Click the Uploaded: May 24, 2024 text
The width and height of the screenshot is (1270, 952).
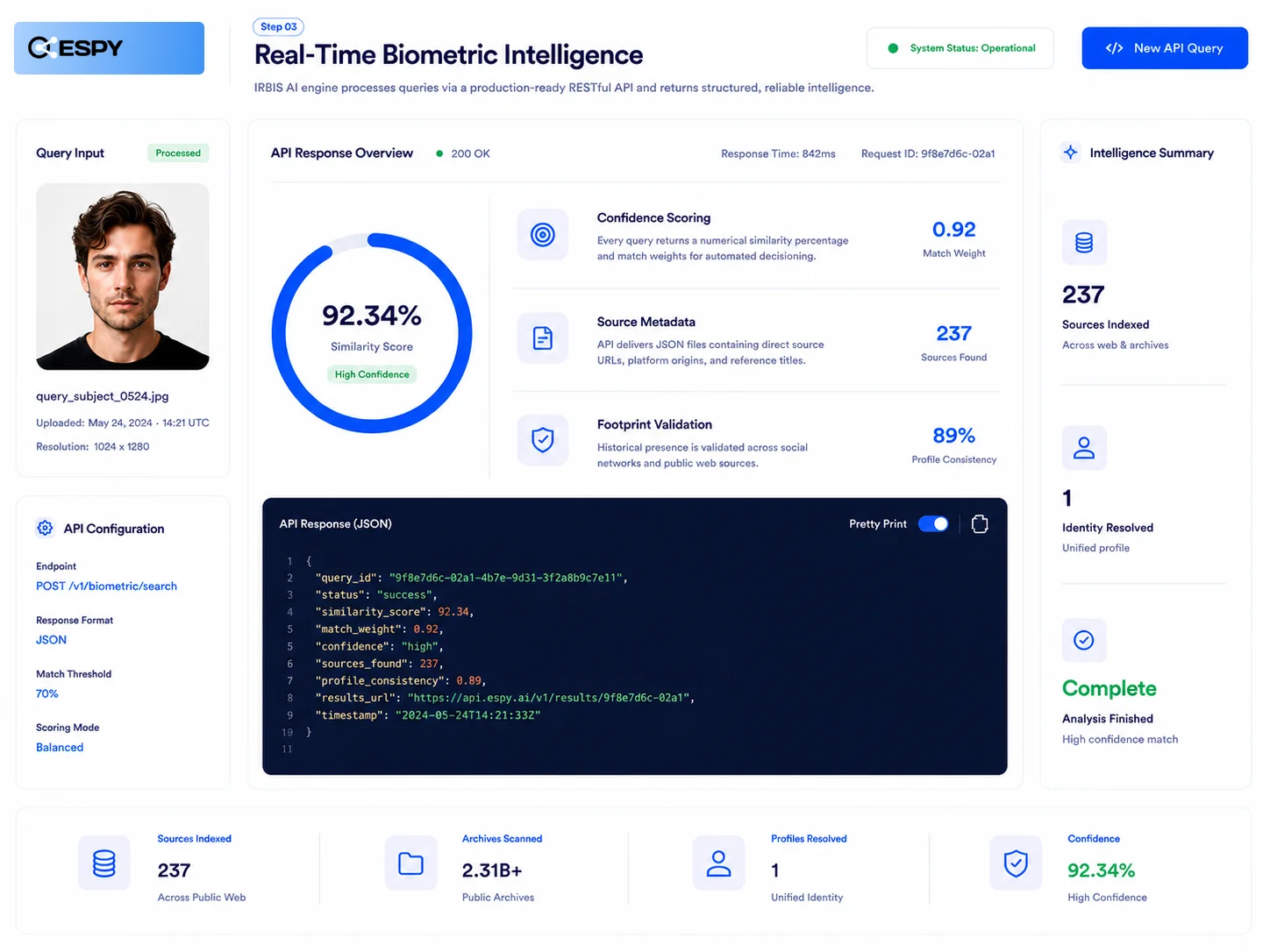tap(123, 423)
